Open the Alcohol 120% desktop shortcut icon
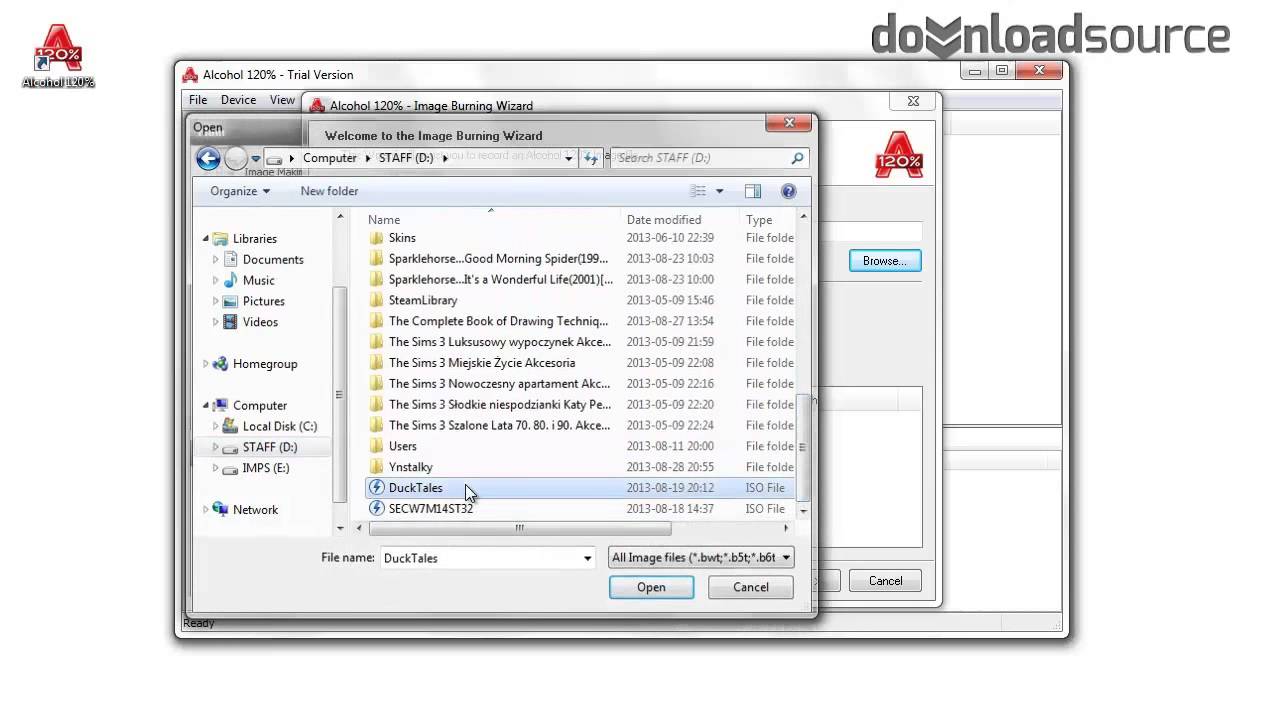The height and width of the screenshot is (720, 1280). (58, 57)
